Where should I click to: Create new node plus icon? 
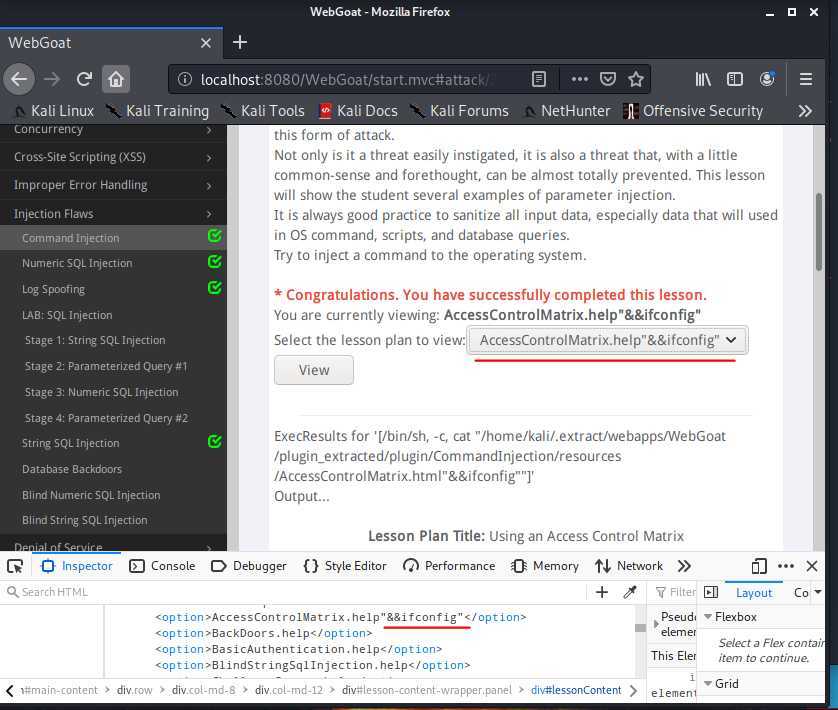coord(602,592)
